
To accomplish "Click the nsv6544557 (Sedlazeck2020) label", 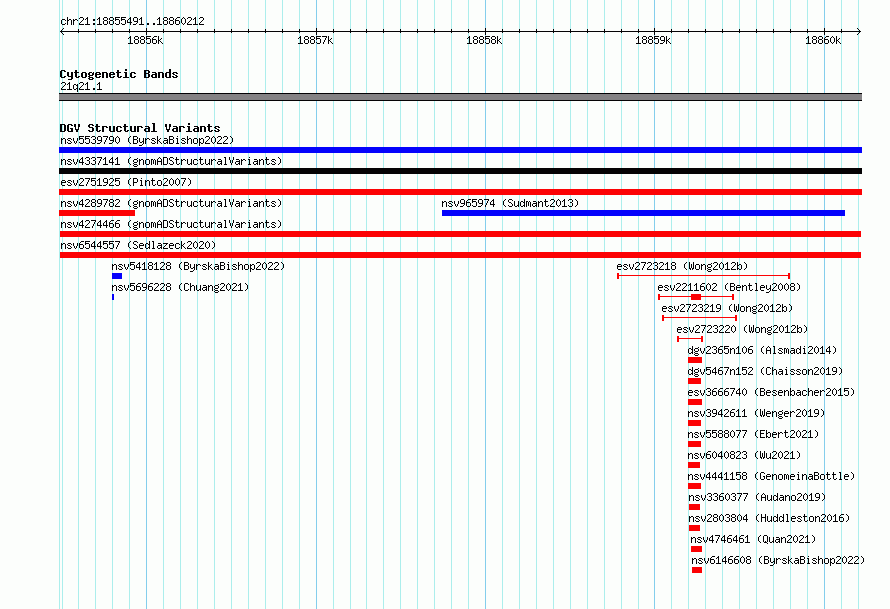I will (138, 245).
